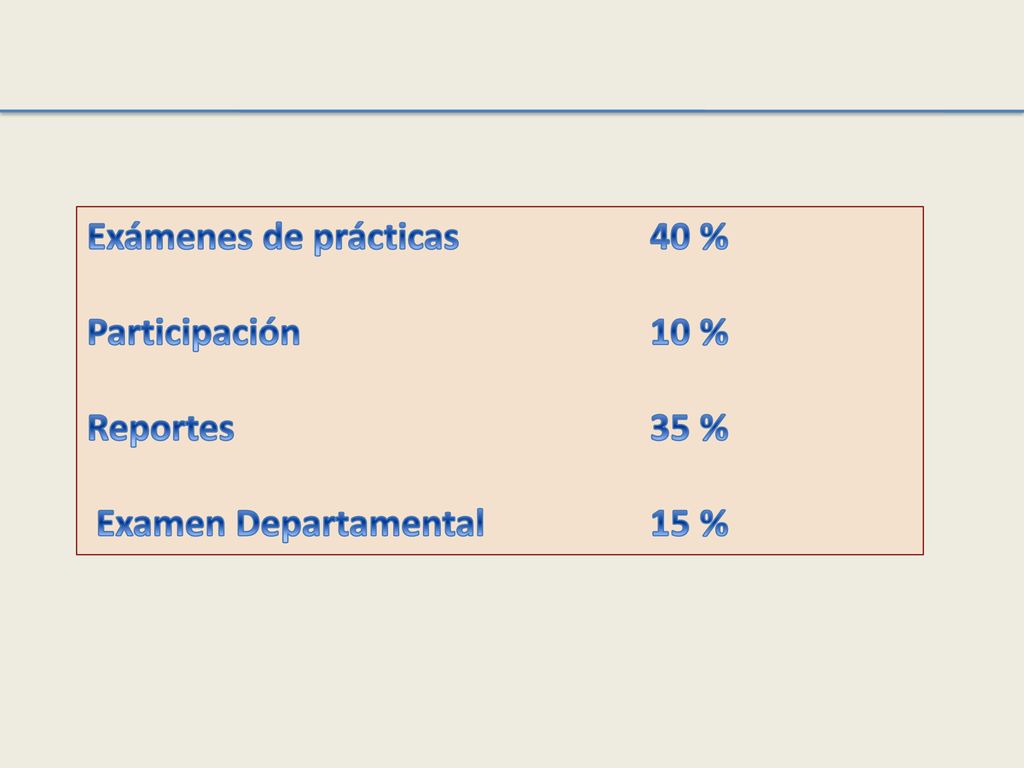The height and width of the screenshot is (768, 1024).
Task: Click the word "Departamental"
Action: [x=360, y=524]
